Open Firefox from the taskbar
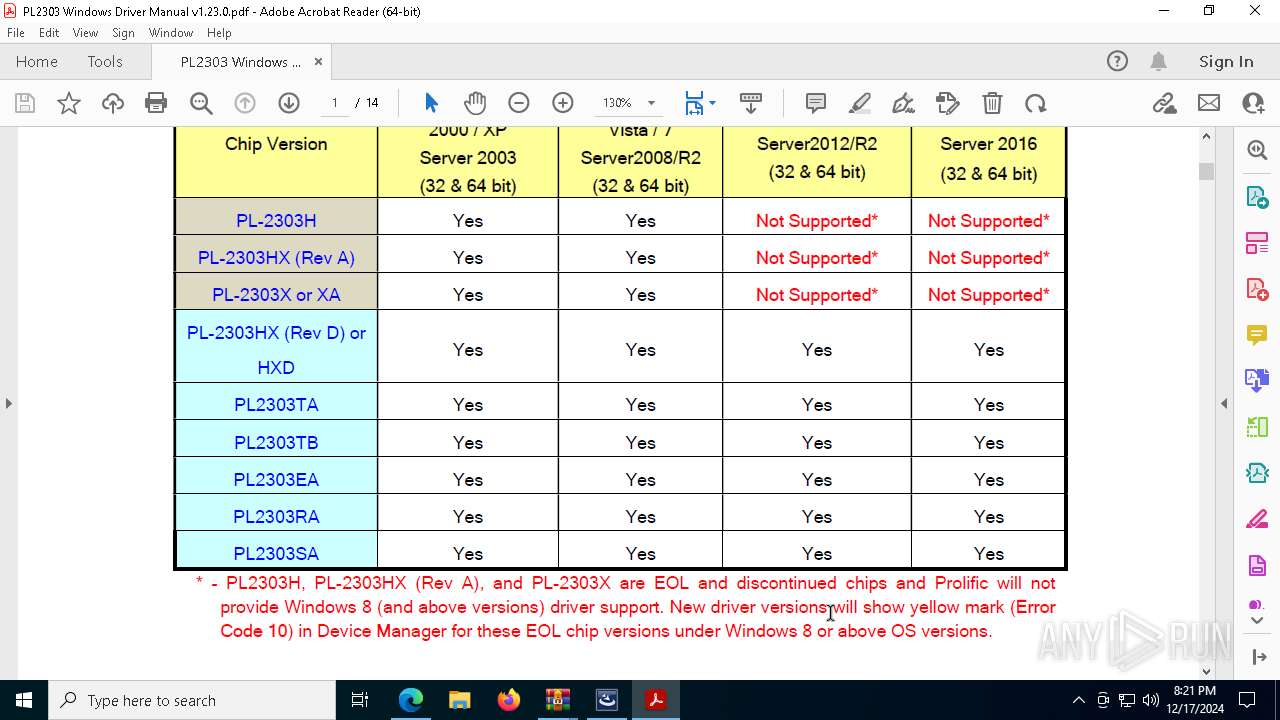1280x720 pixels. pos(509,700)
